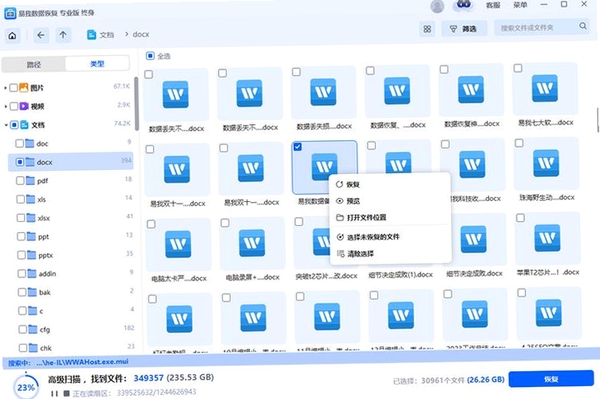Open thumbnail of 数据恢复、....docx

(397, 91)
